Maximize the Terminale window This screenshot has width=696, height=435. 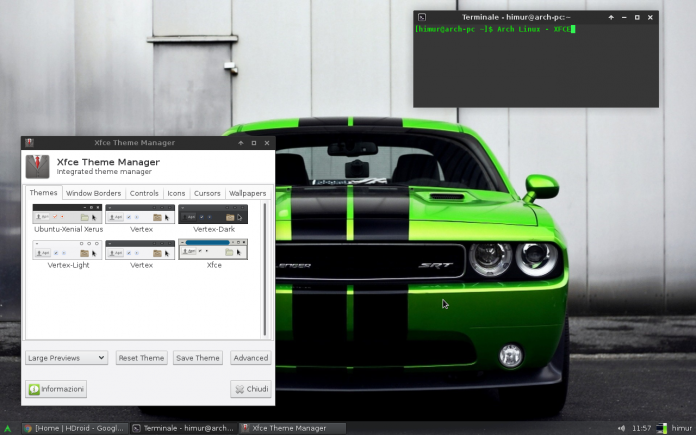[637, 17]
